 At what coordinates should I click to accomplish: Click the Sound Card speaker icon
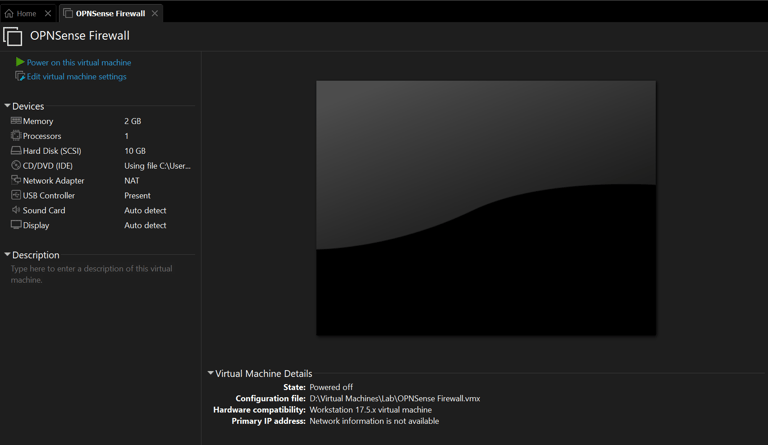[x=16, y=210]
